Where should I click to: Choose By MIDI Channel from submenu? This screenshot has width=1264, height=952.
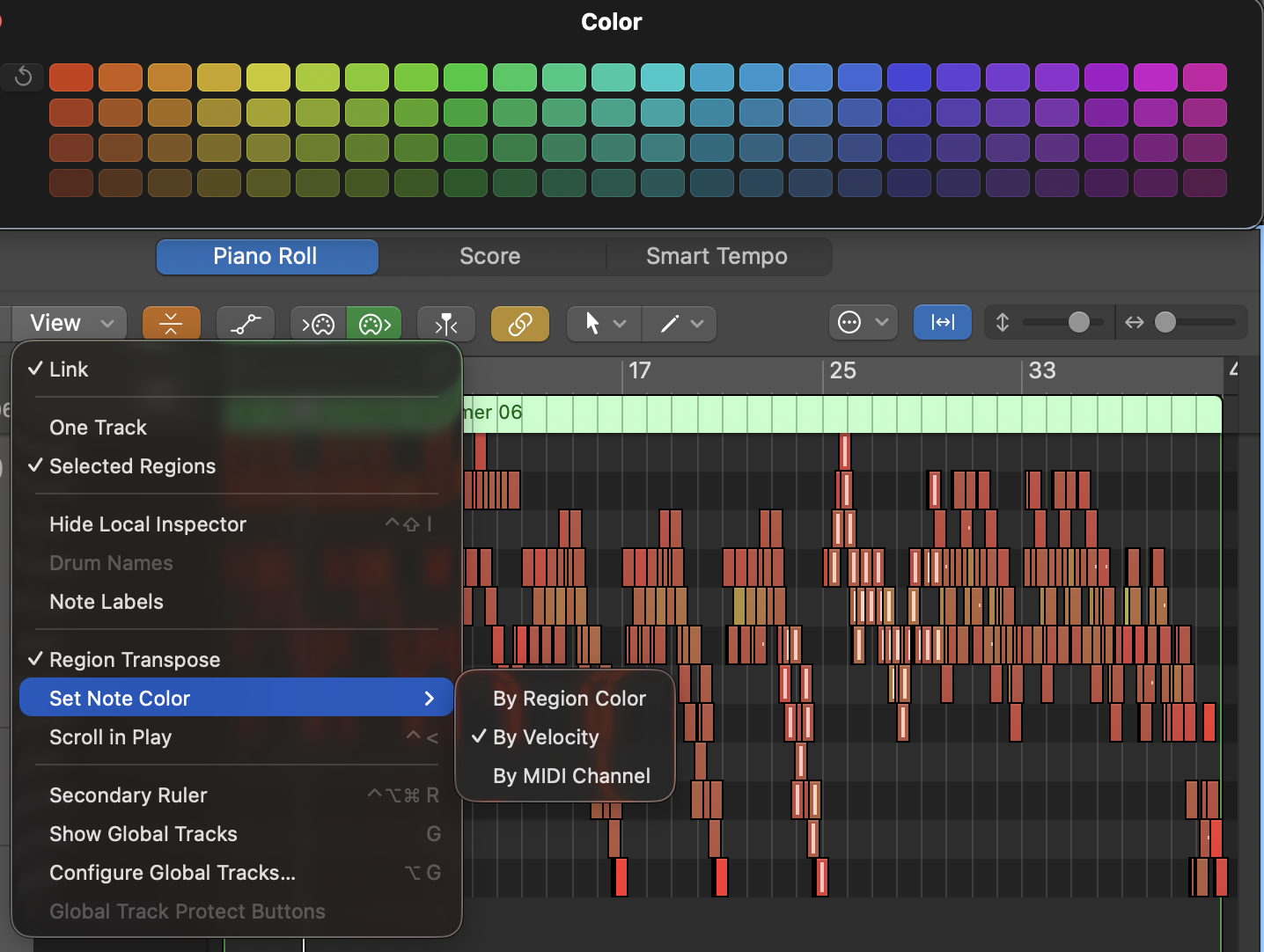tap(571, 776)
